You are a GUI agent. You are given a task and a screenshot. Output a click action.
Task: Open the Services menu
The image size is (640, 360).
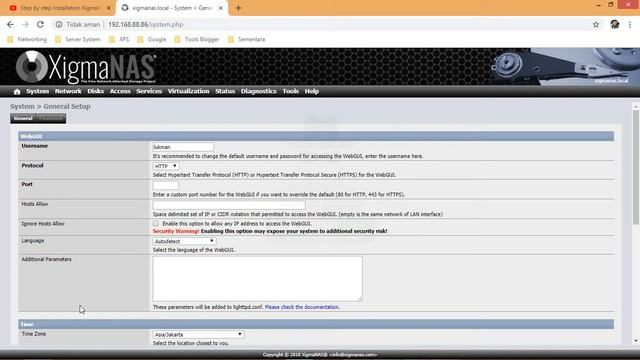[x=149, y=91]
